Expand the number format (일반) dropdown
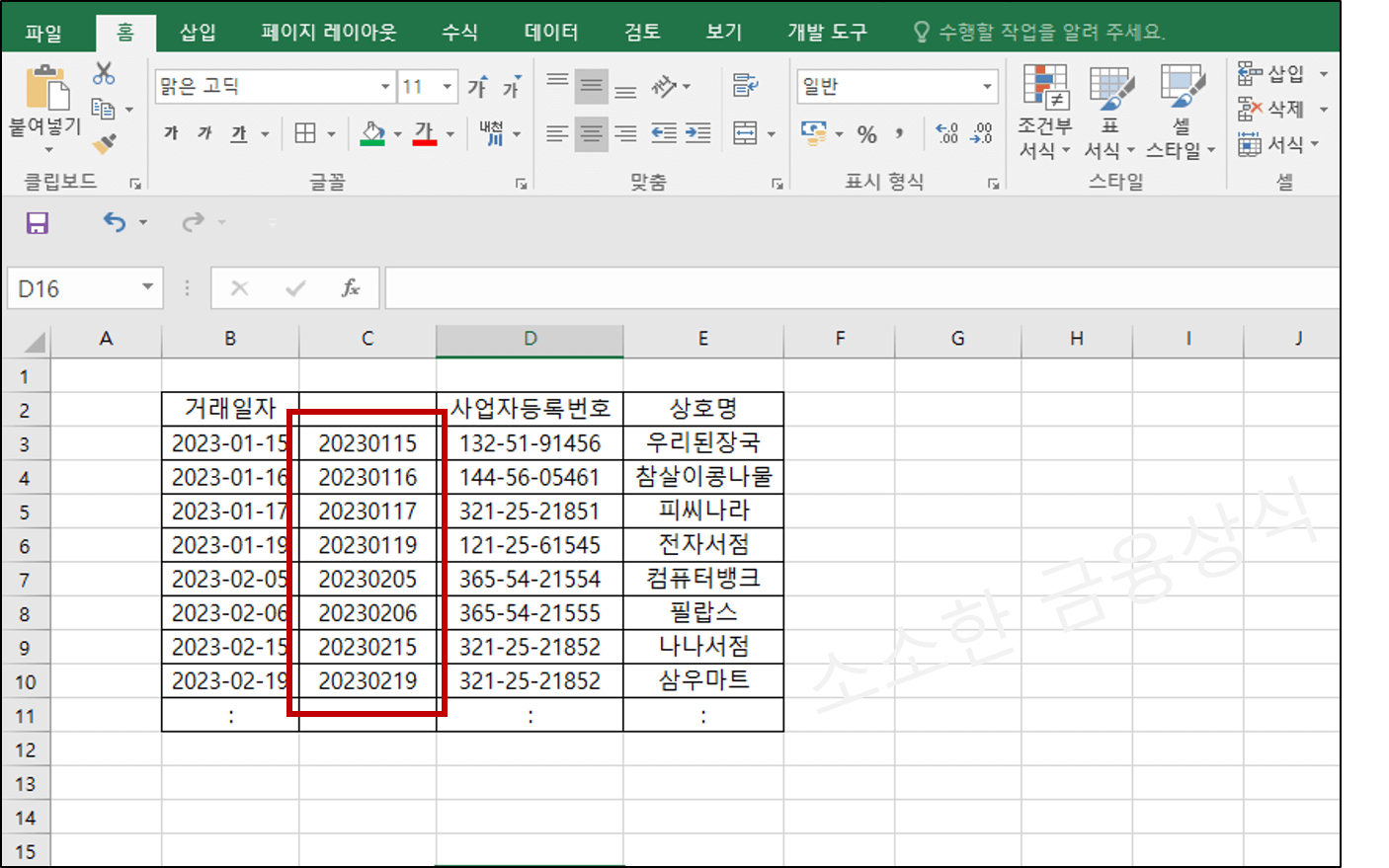The height and width of the screenshot is (868, 1389). tap(989, 86)
